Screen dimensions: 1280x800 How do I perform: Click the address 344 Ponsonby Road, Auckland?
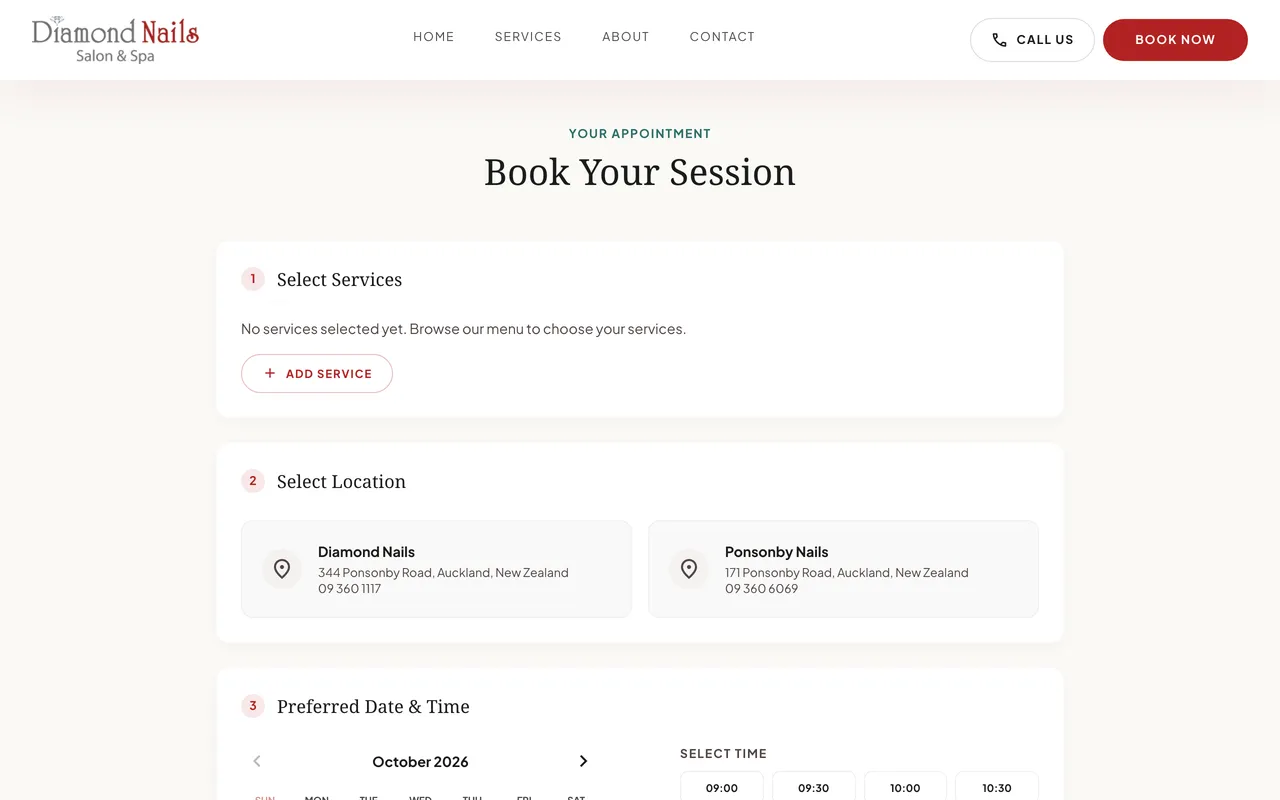click(443, 573)
